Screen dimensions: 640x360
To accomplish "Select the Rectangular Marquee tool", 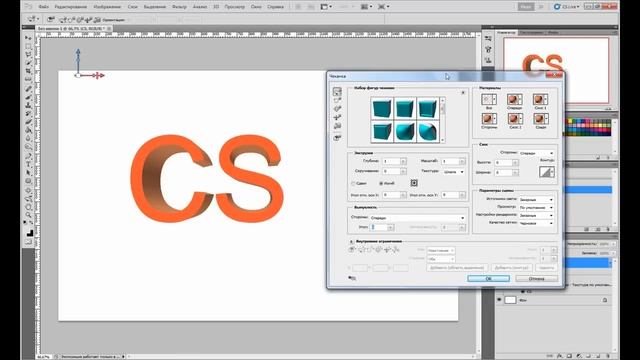I will coord(29,47).
